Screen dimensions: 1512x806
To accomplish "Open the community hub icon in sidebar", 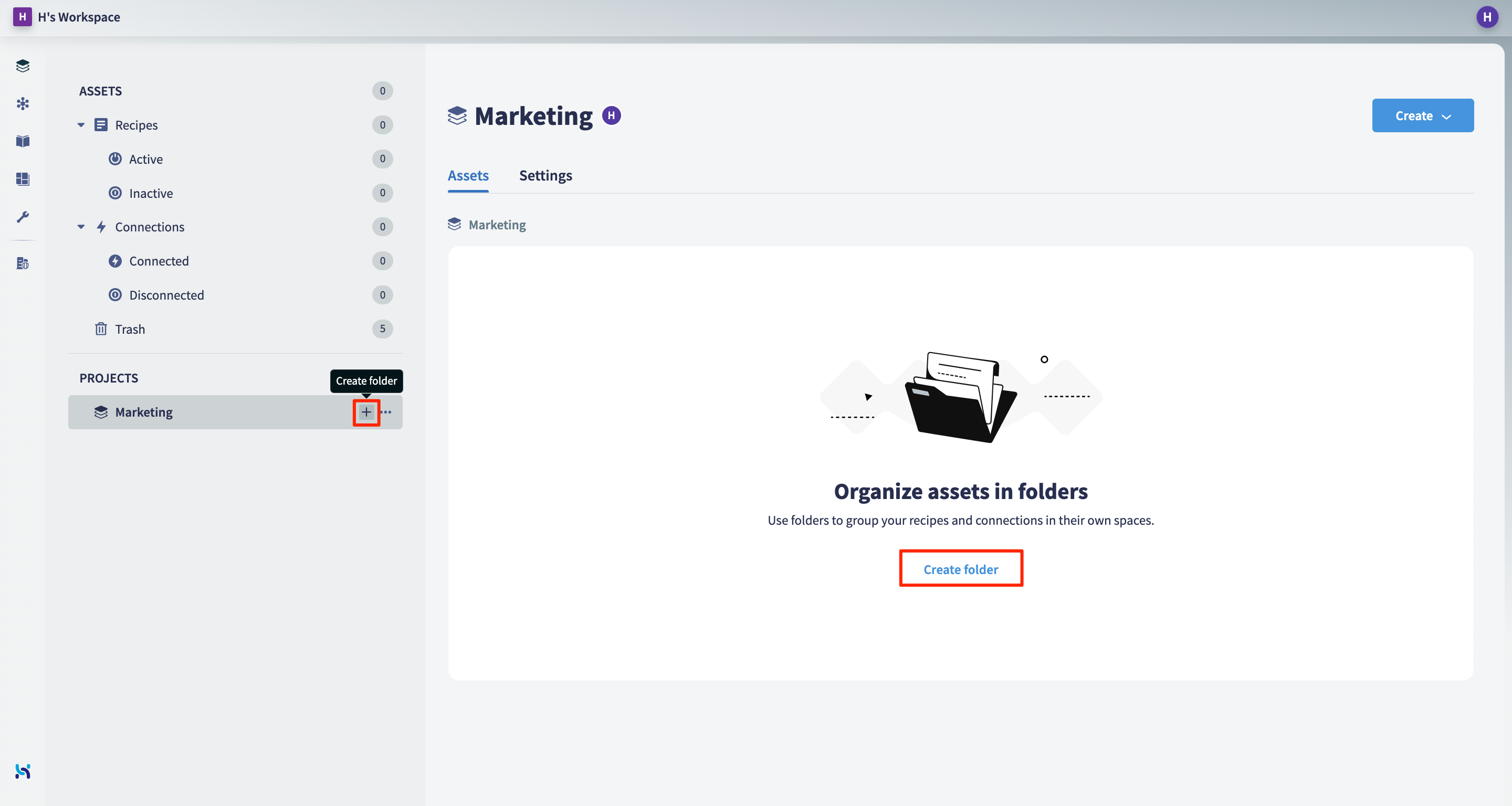I will [x=23, y=104].
